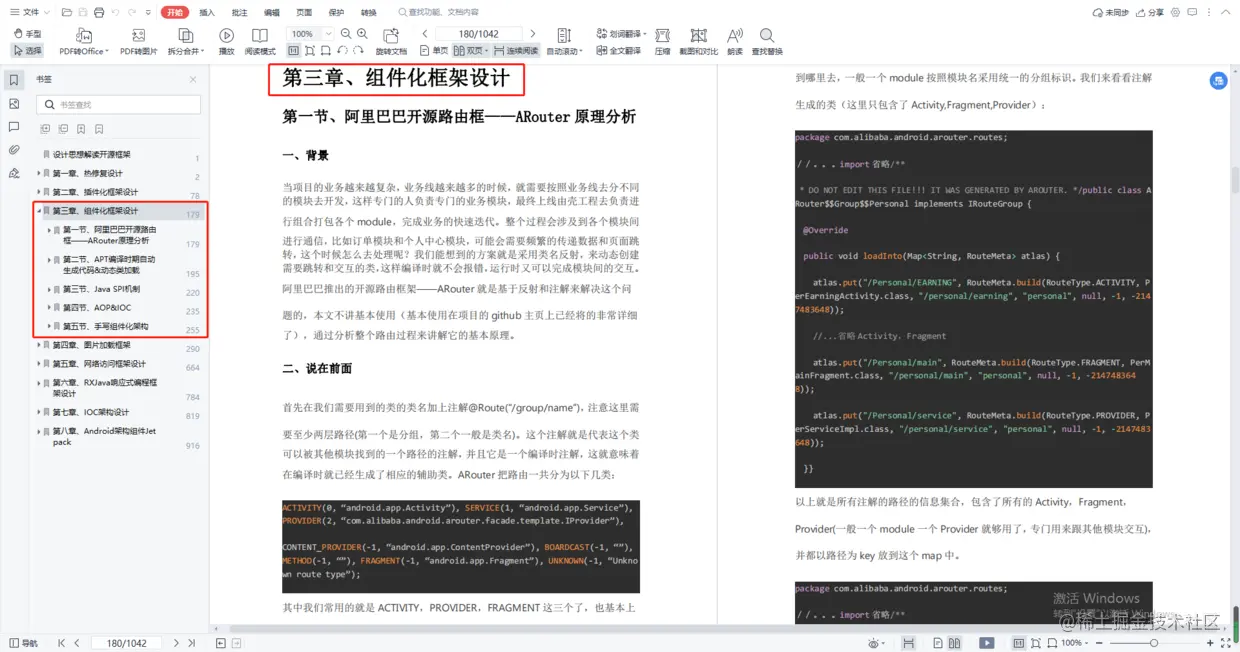The height and width of the screenshot is (652, 1240).
Task: Go to bookmark 第五节、手写组件化架构
Action: point(105,327)
